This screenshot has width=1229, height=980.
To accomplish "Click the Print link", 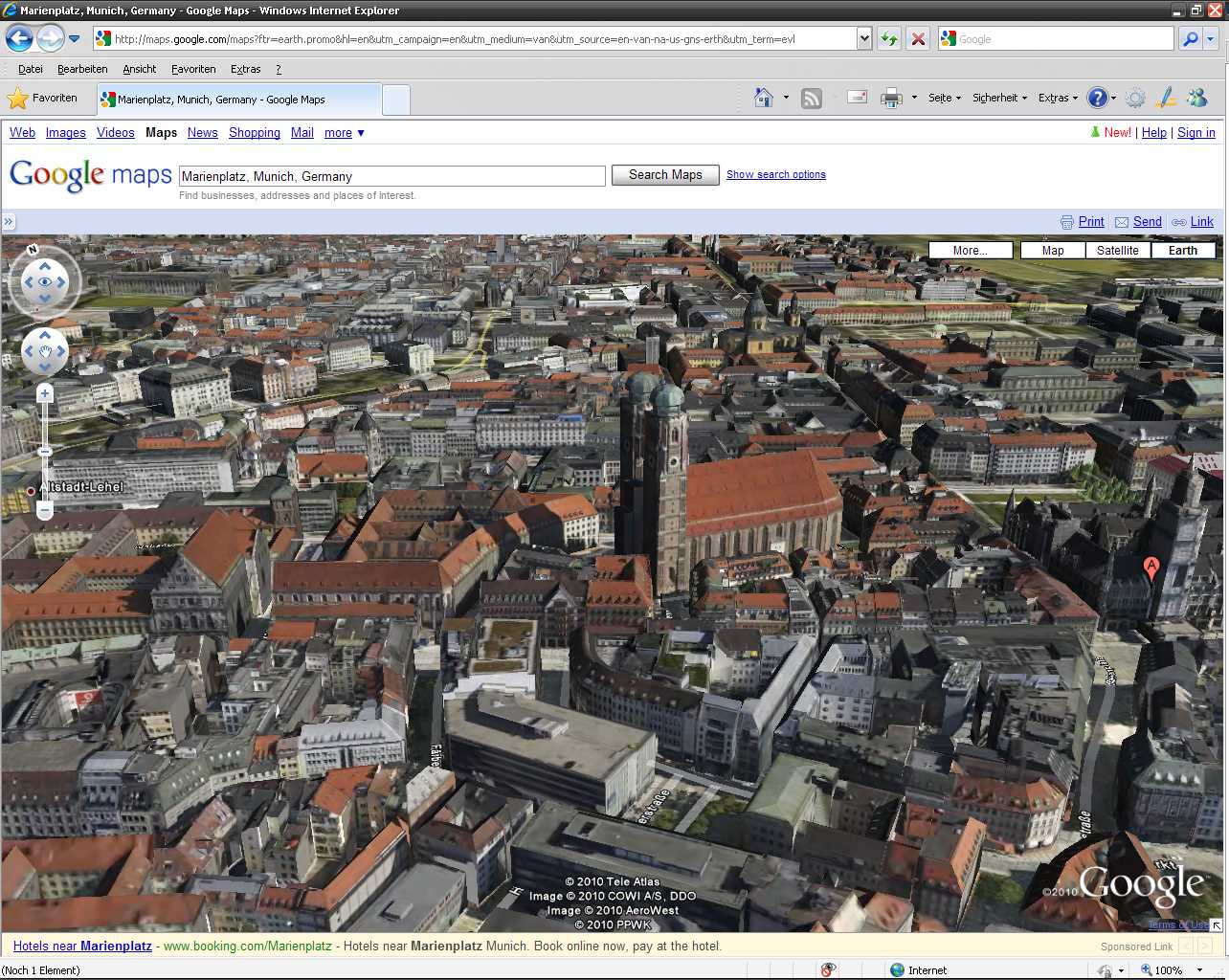I will pyautogui.click(x=1091, y=221).
